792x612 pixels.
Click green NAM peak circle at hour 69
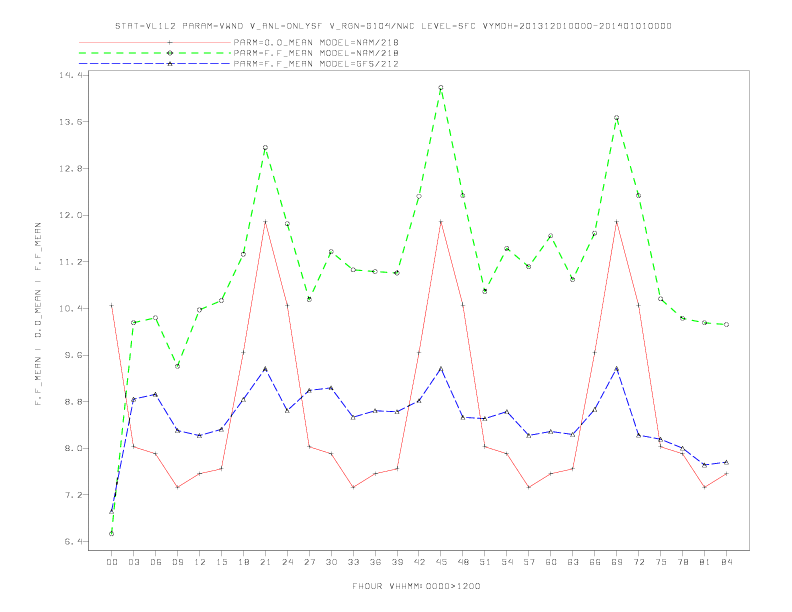click(x=617, y=118)
